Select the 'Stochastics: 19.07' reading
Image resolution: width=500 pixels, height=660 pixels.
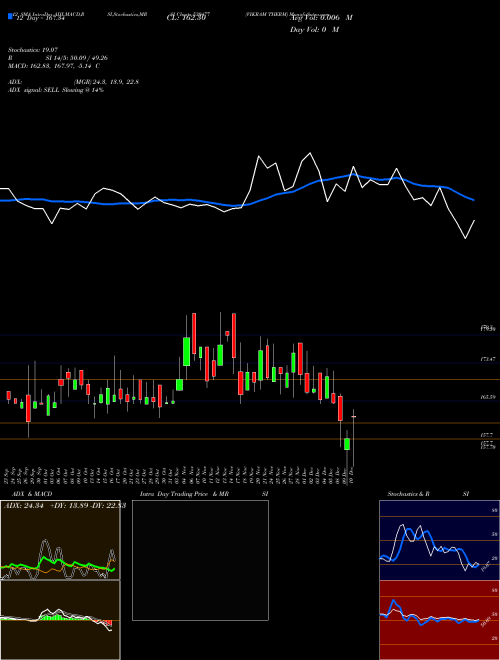[x=32, y=50]
